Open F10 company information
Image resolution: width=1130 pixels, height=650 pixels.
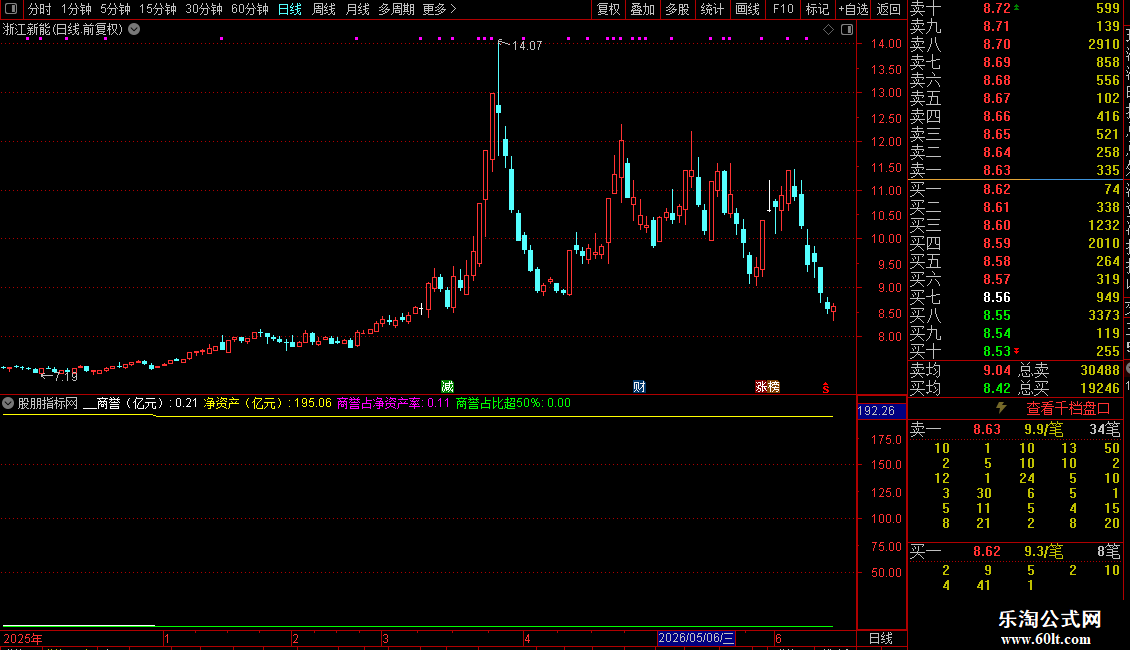click(783, 9)
